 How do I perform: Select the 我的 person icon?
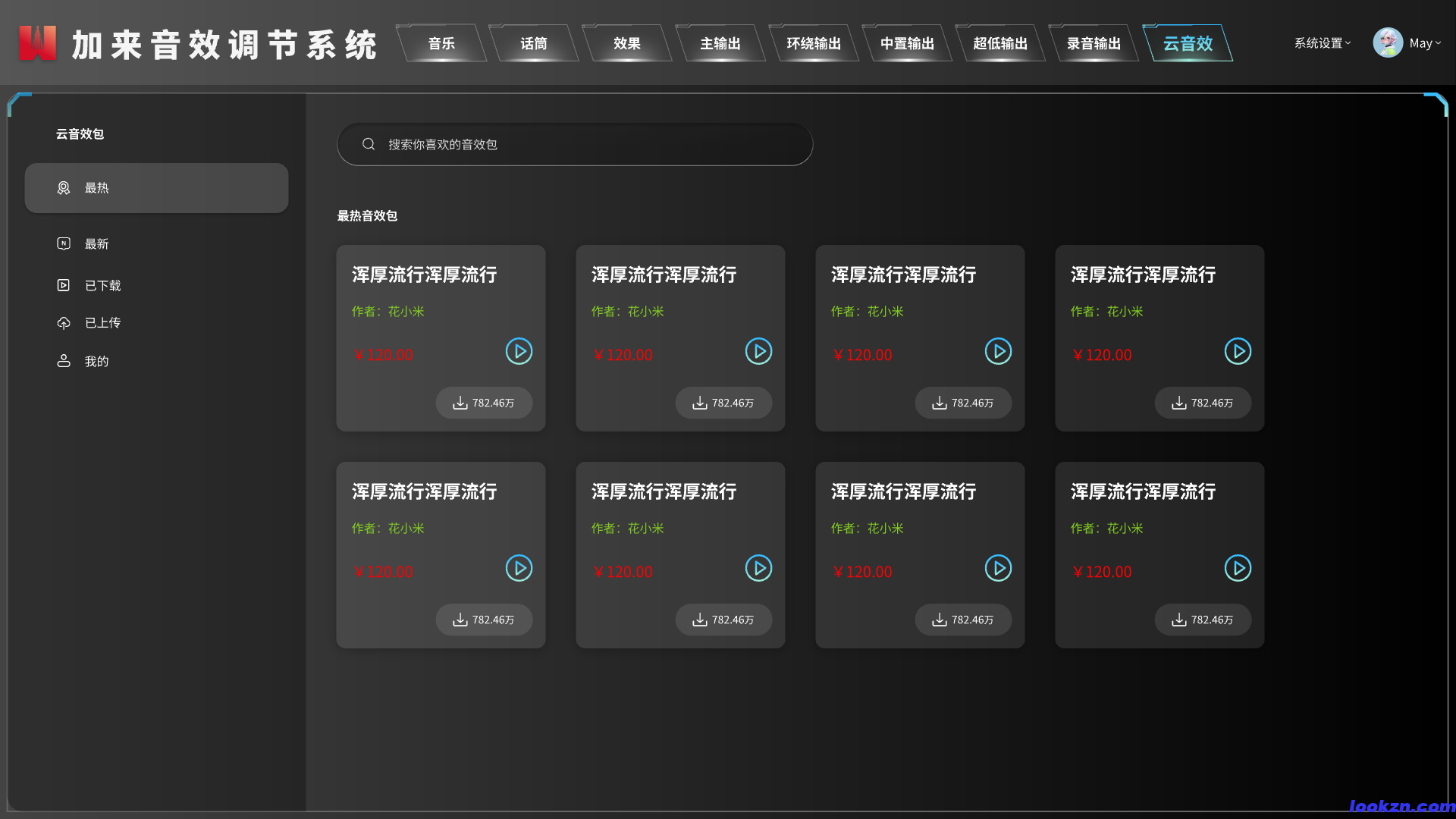tap(64, 360)
